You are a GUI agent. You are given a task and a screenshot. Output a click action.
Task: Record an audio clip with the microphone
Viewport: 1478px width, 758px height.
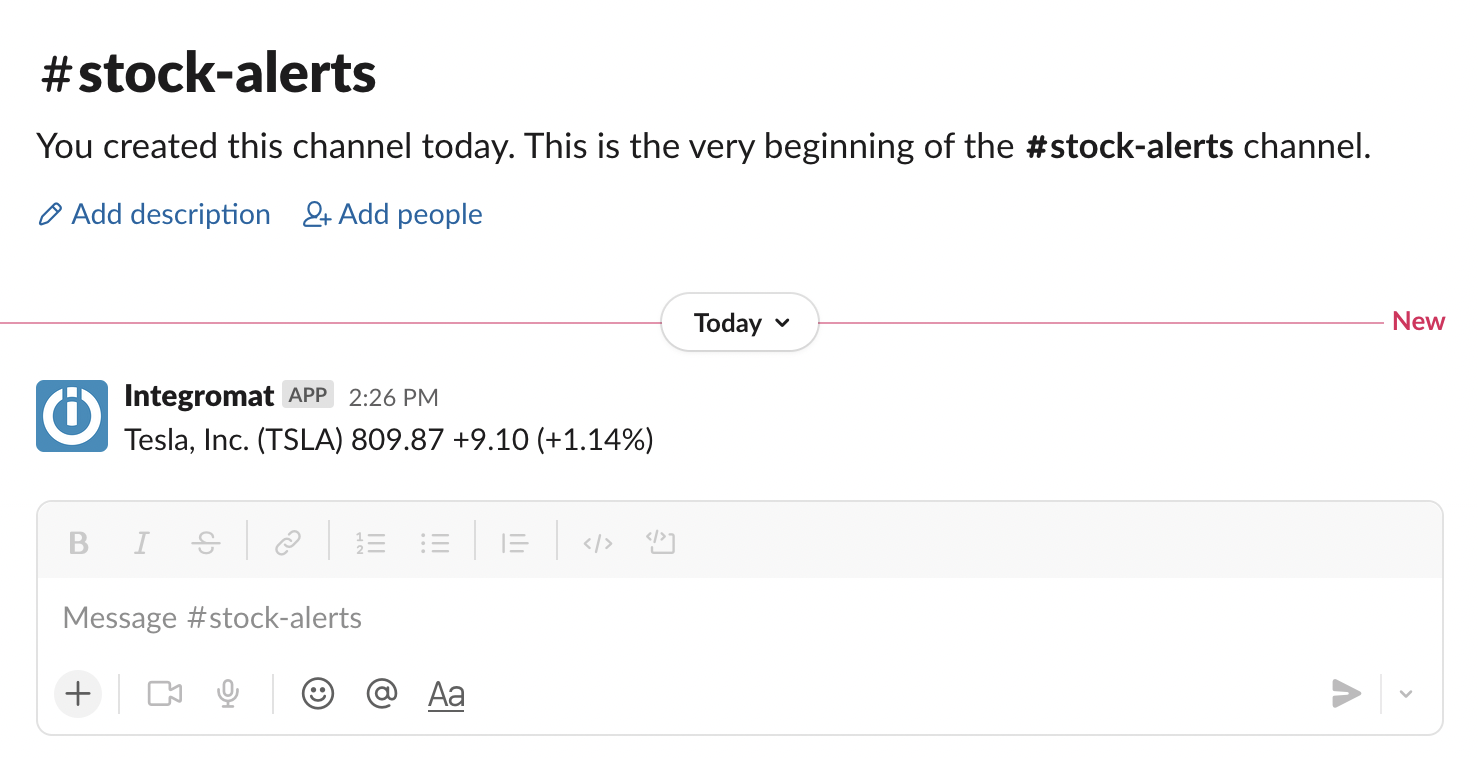coord(227,693)
